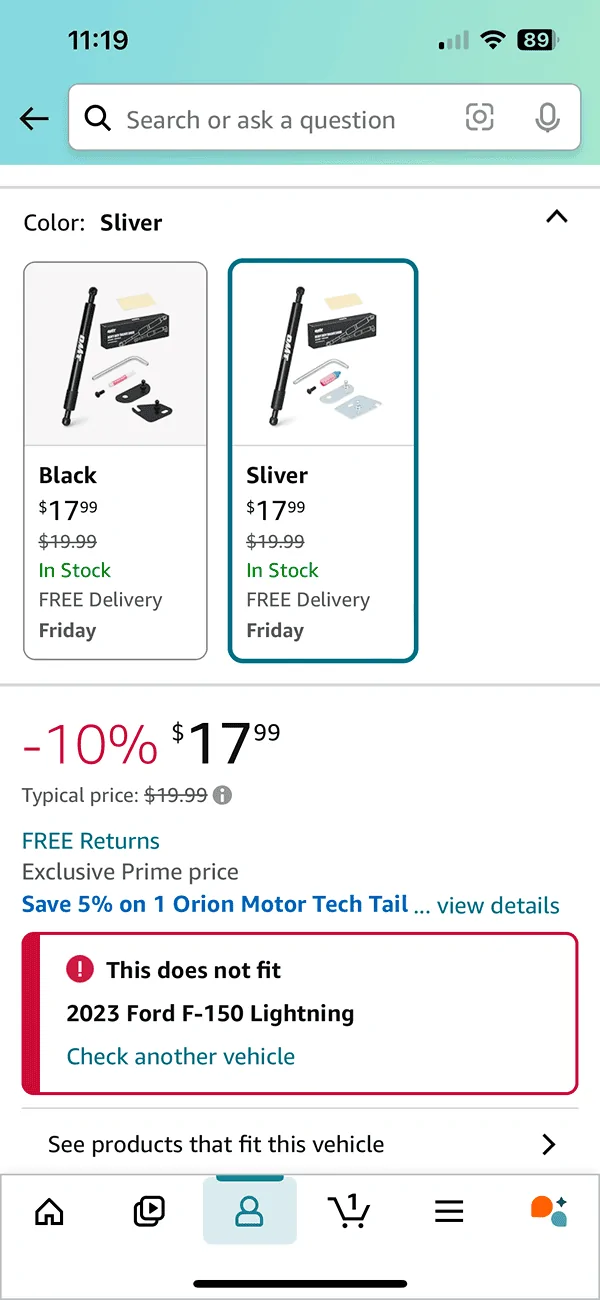
Task: Tap the microphone voice search icon
Action: tap(547, 119)
